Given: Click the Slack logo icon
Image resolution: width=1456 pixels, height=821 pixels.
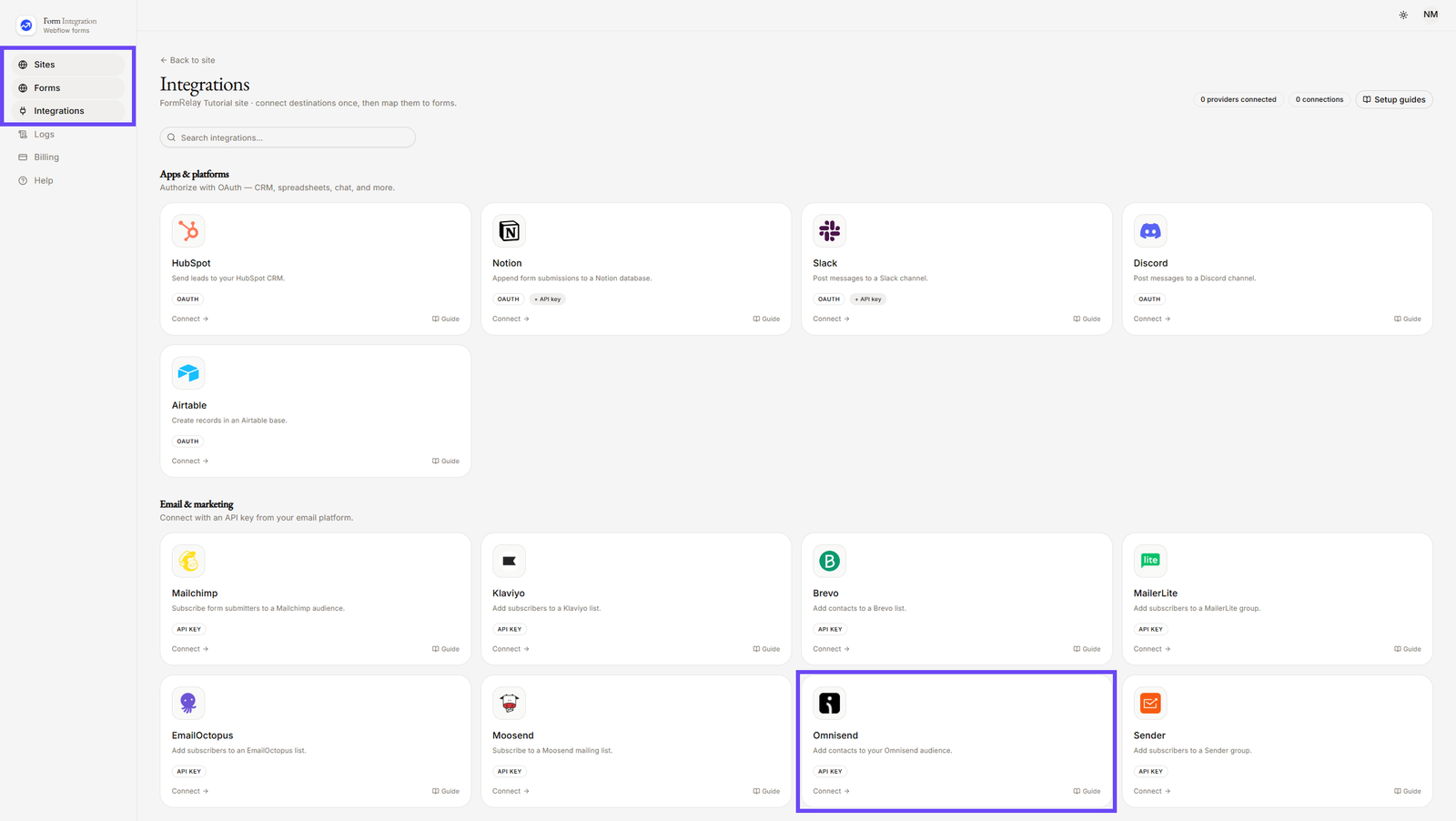Looking at the screenshot, I should (x=830, y=231).
